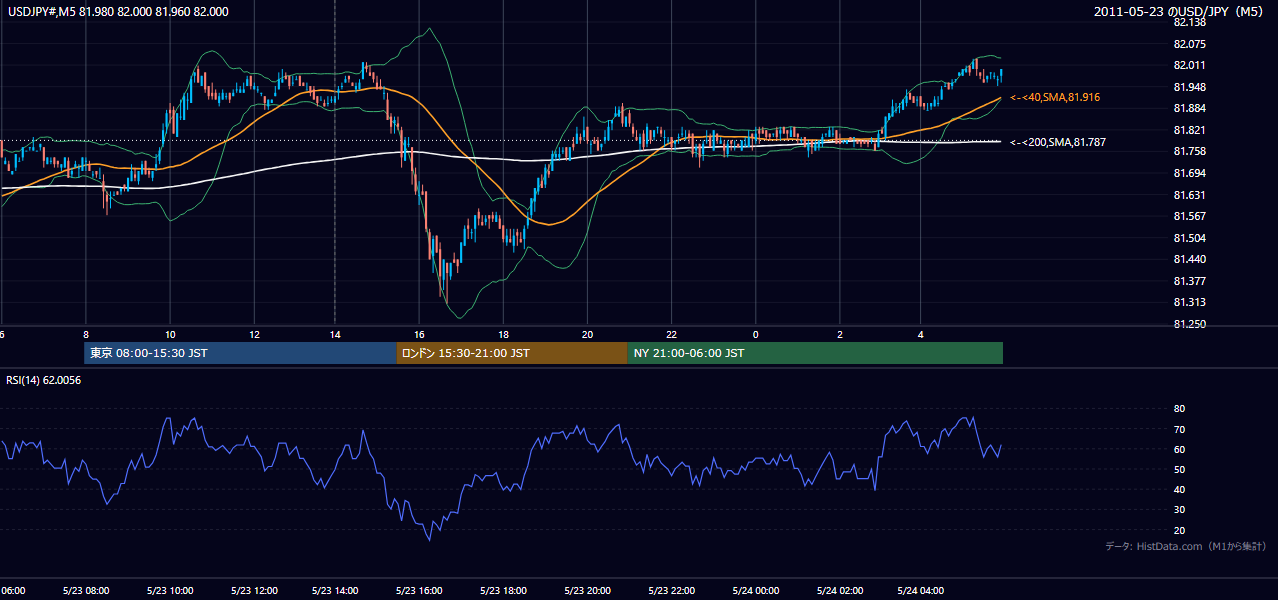Click hour label 12 under the price chart
Viewport: 1278px width, 600px height.
coord(254,335)
